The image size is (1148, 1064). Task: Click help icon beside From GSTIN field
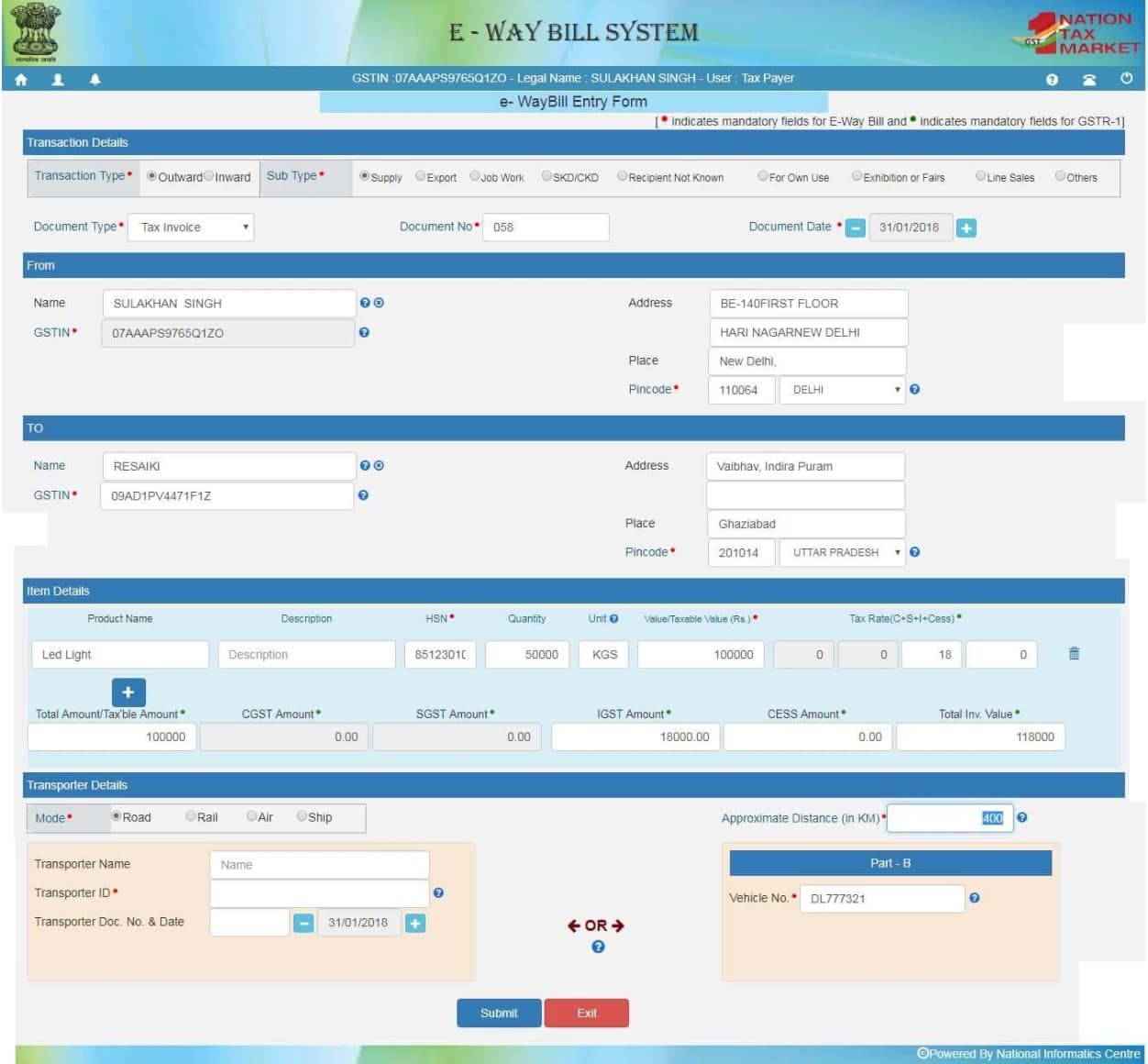pos(364,332)
